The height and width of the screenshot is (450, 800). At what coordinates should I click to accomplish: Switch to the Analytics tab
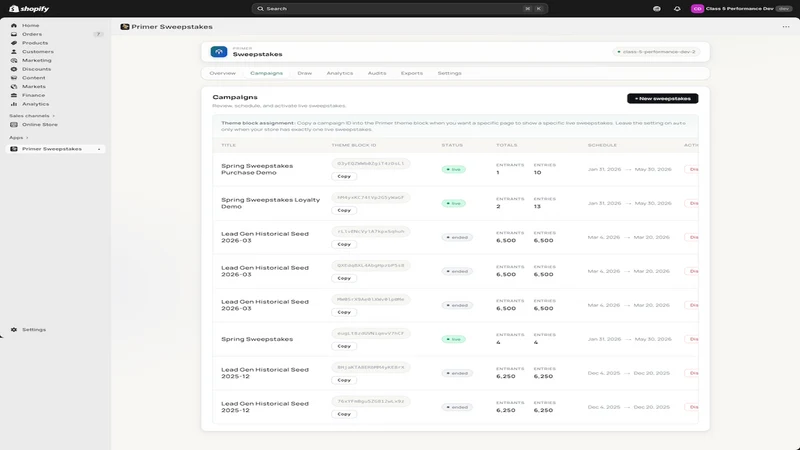pyautogui.click(x=340, y=73)
